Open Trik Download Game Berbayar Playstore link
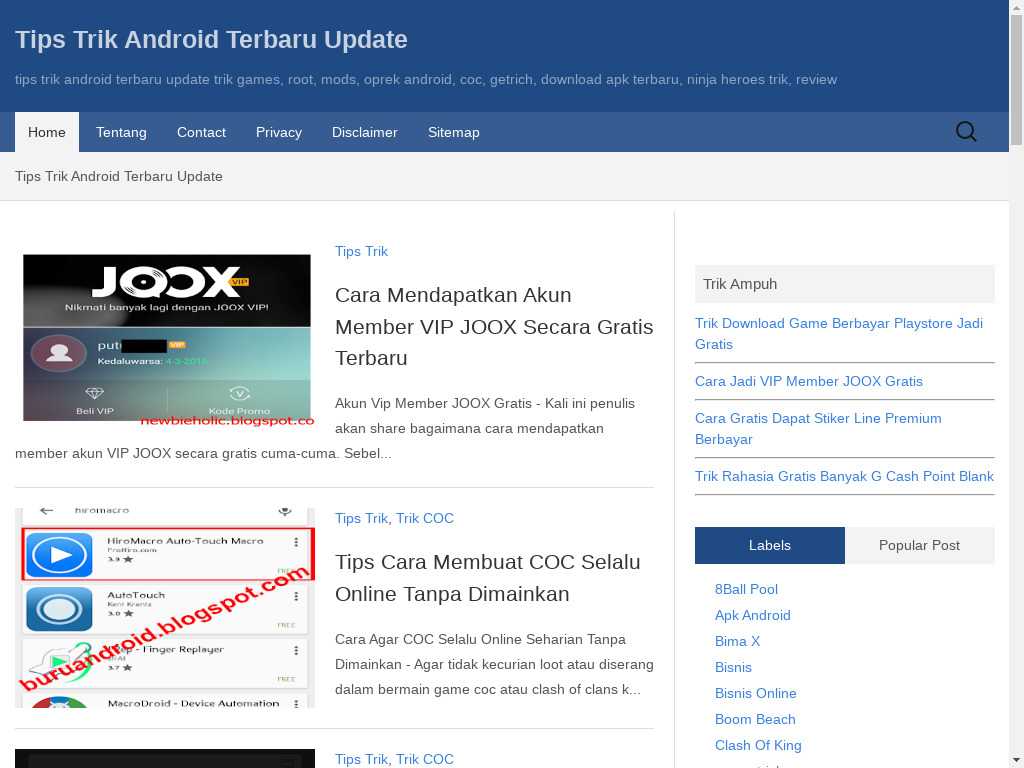This screenshot has width=1024, height=768. pos(839,334)
